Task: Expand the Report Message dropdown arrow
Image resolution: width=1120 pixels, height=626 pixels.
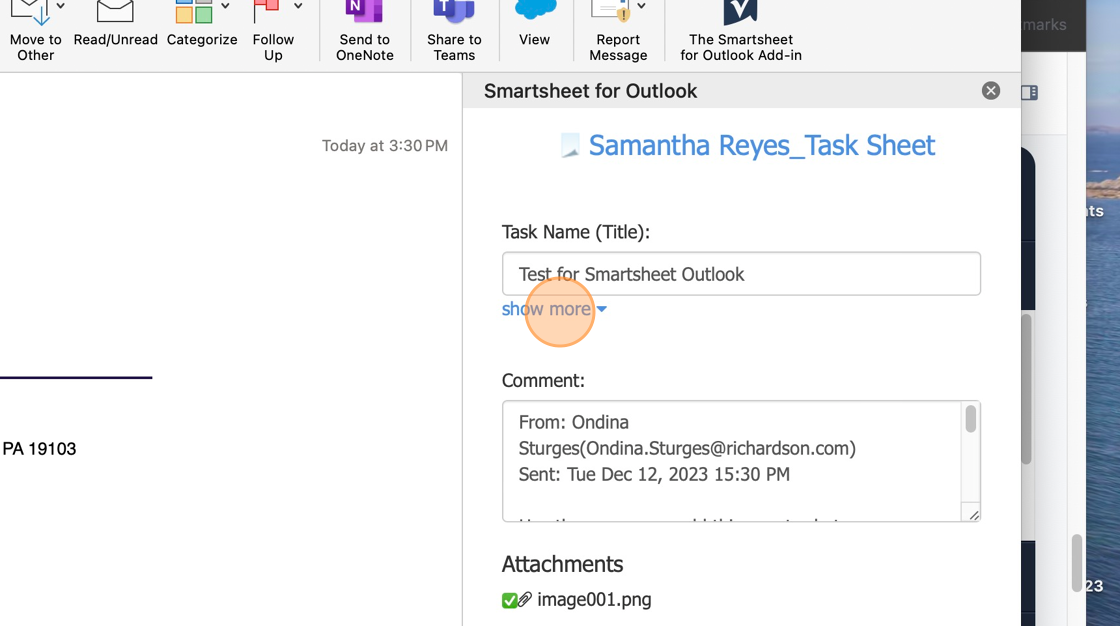Action: [x=641, y=6]
